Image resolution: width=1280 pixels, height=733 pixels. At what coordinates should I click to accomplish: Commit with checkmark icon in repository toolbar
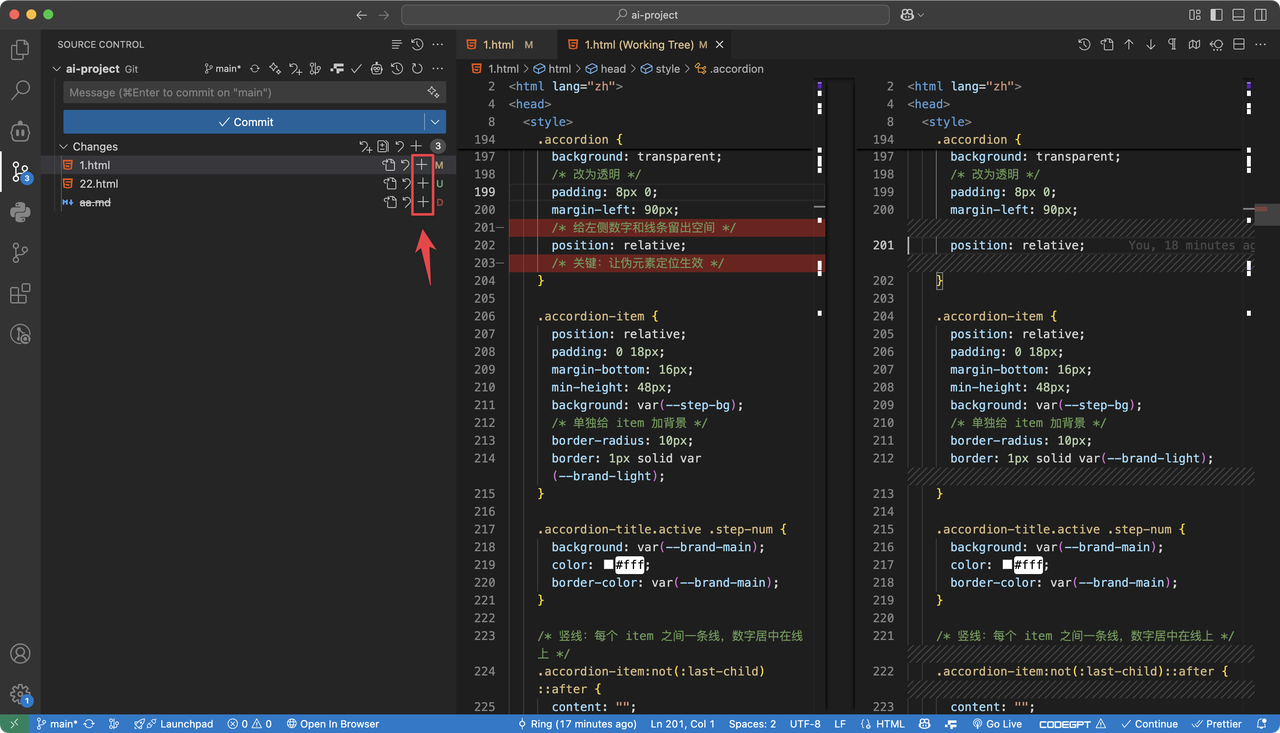tap(356, 69)
